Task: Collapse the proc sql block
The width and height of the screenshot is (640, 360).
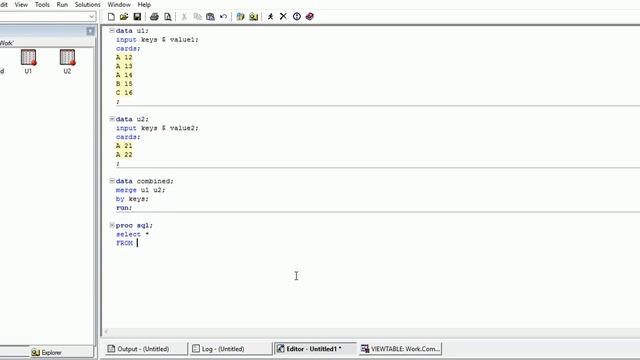Action: point(112,225)
